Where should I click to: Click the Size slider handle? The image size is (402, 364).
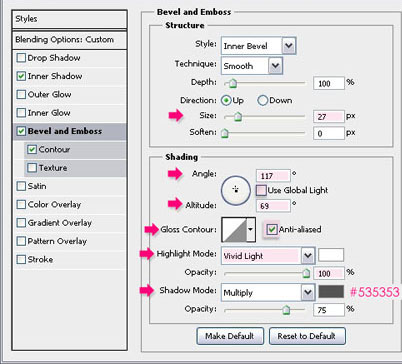pyautogui.click(x=238, y=117)
